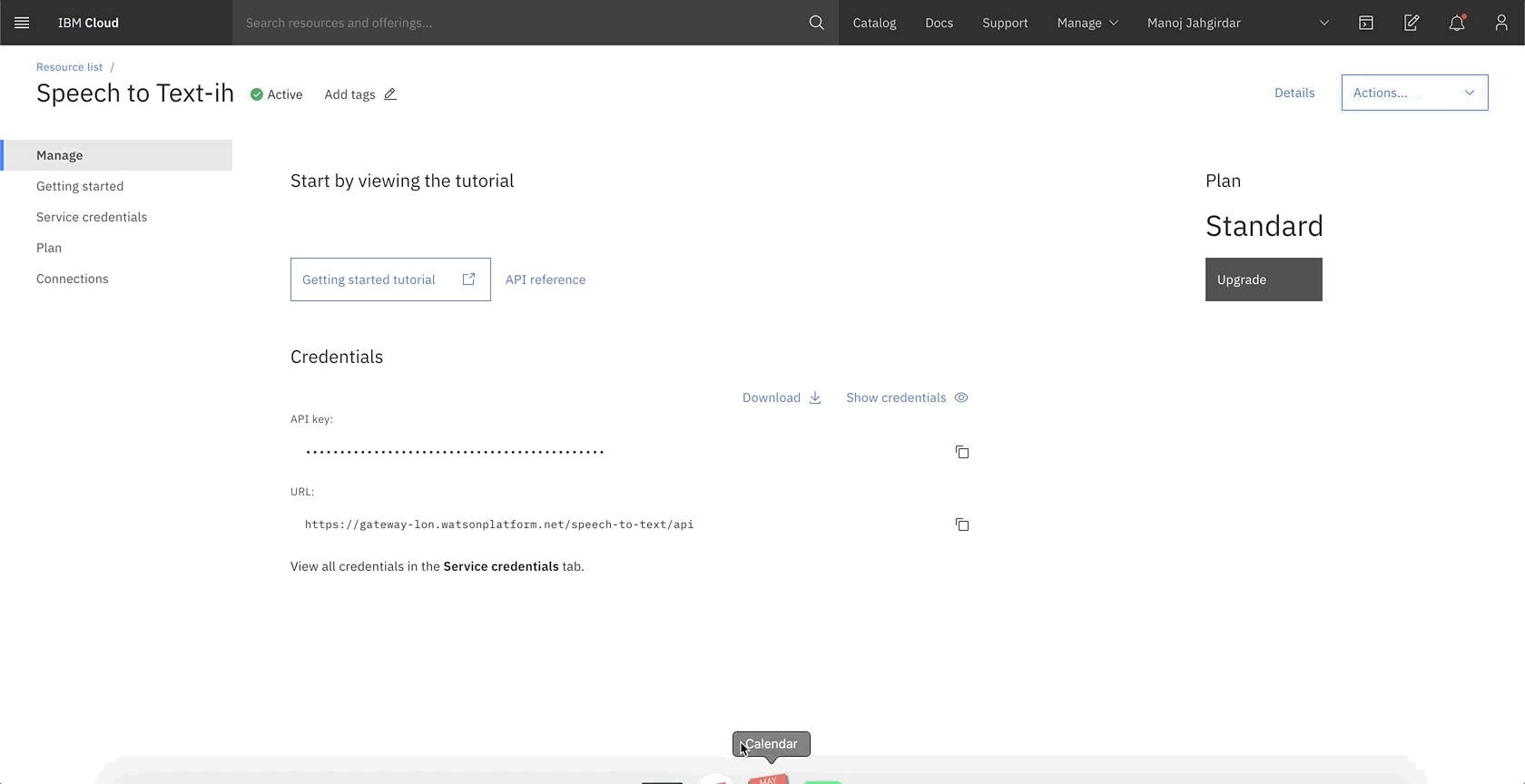Open the feedback edit icon in header
This screenshot has width=1525, height=784.
click(x=1411, y=23)
